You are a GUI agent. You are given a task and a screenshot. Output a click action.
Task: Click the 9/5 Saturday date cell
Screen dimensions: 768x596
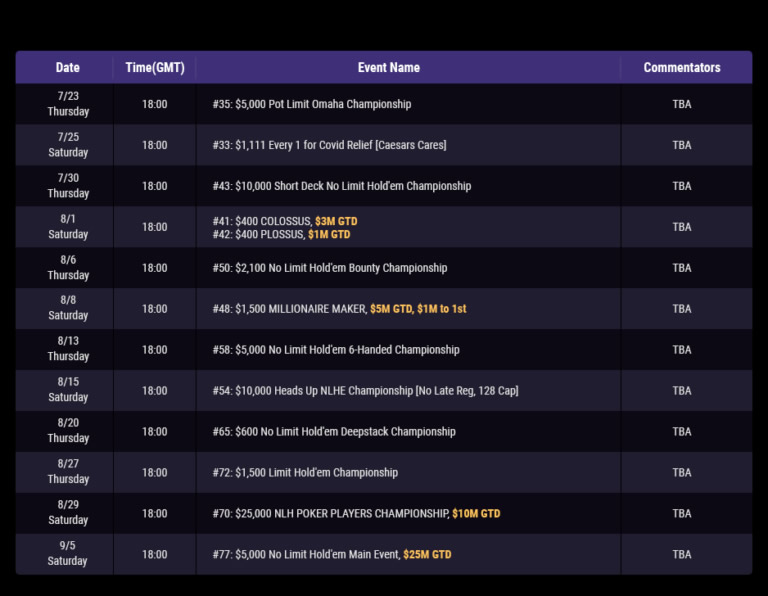(68, 554)
